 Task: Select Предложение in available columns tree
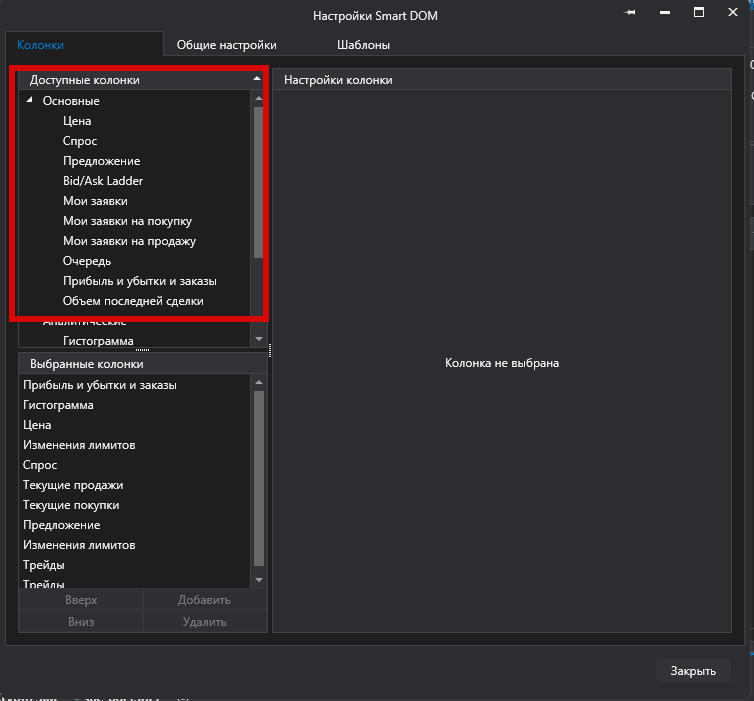(101, 161)
